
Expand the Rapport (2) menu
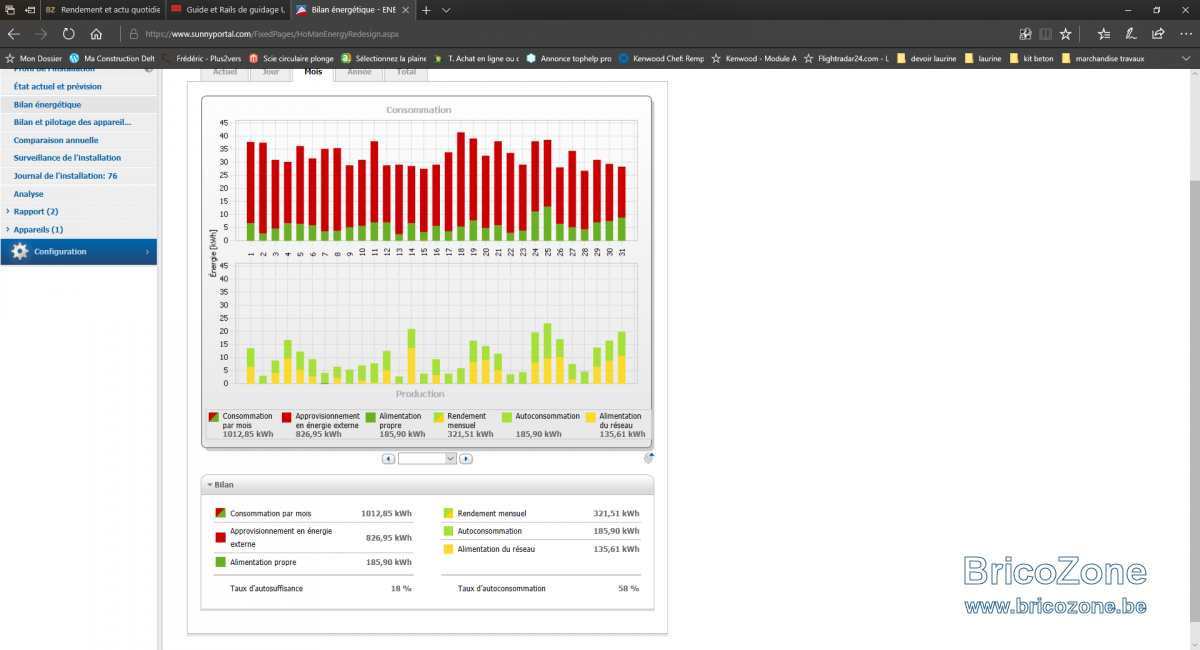click(x=35, y=212)
